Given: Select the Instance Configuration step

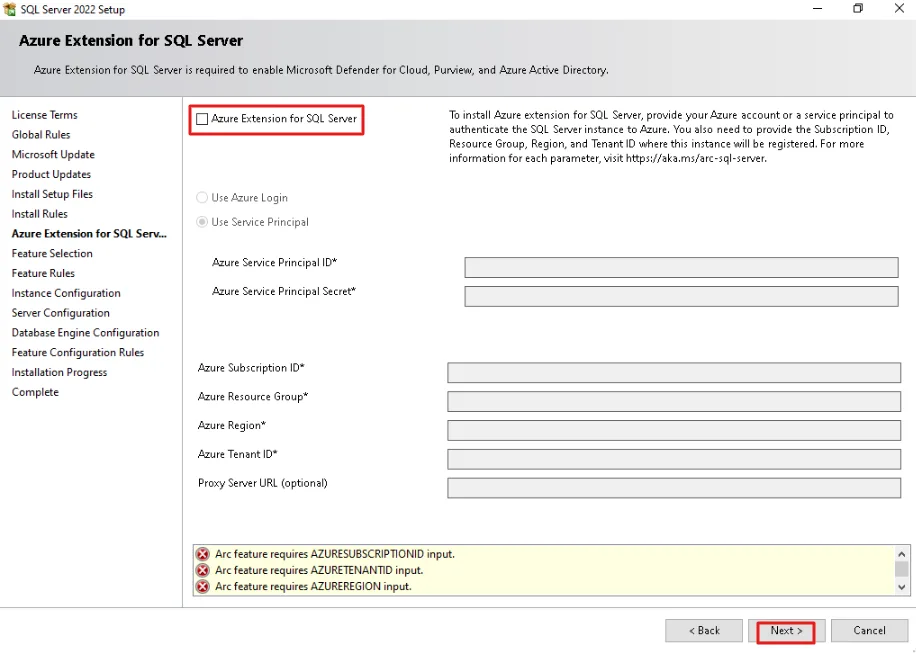Looking at the screenshot, I should click(x=66, y=293).
